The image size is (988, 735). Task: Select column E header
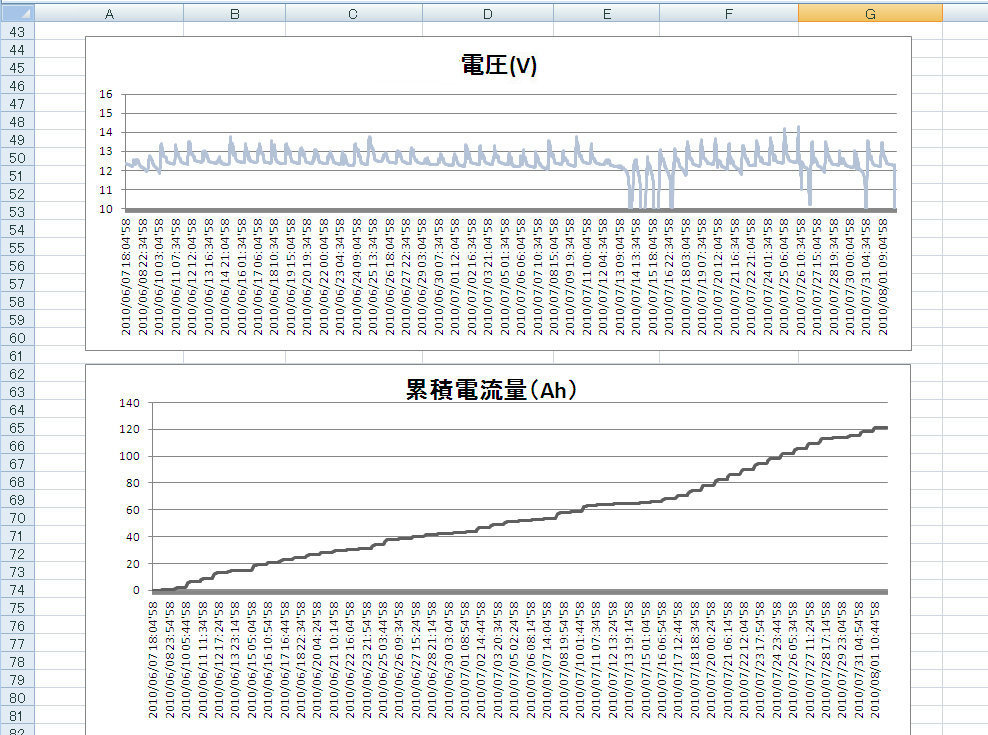[607, 14]
